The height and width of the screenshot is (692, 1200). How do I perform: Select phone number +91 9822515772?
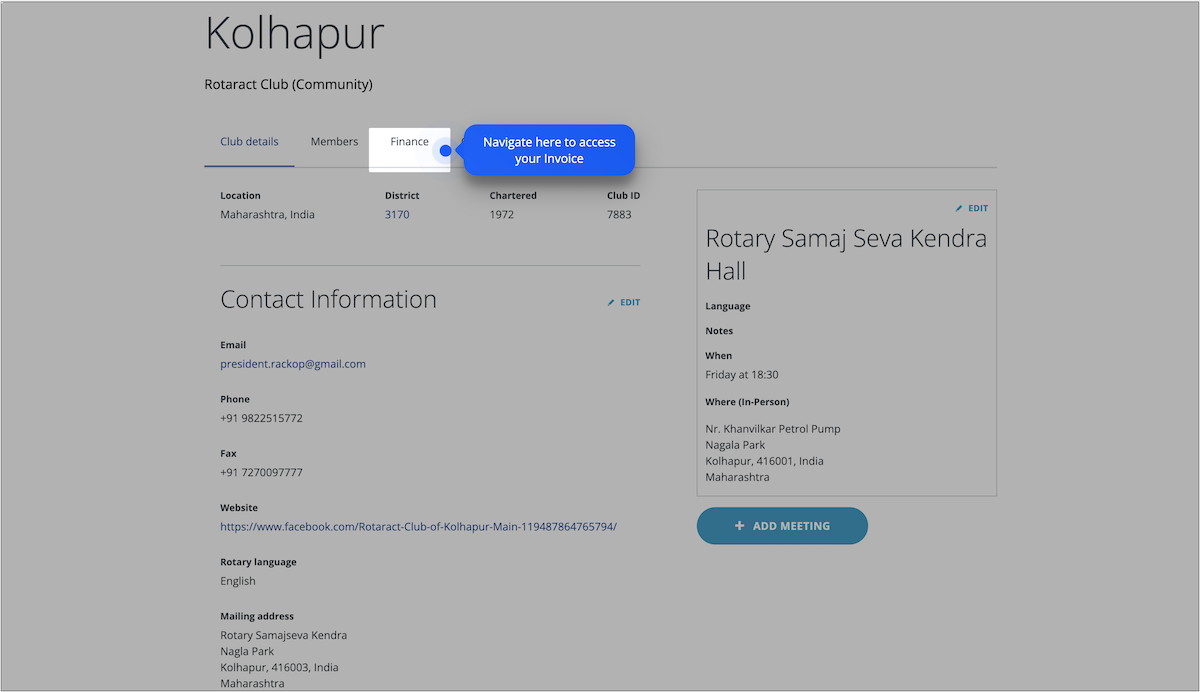pyautogui.click(x=261, y=418)
